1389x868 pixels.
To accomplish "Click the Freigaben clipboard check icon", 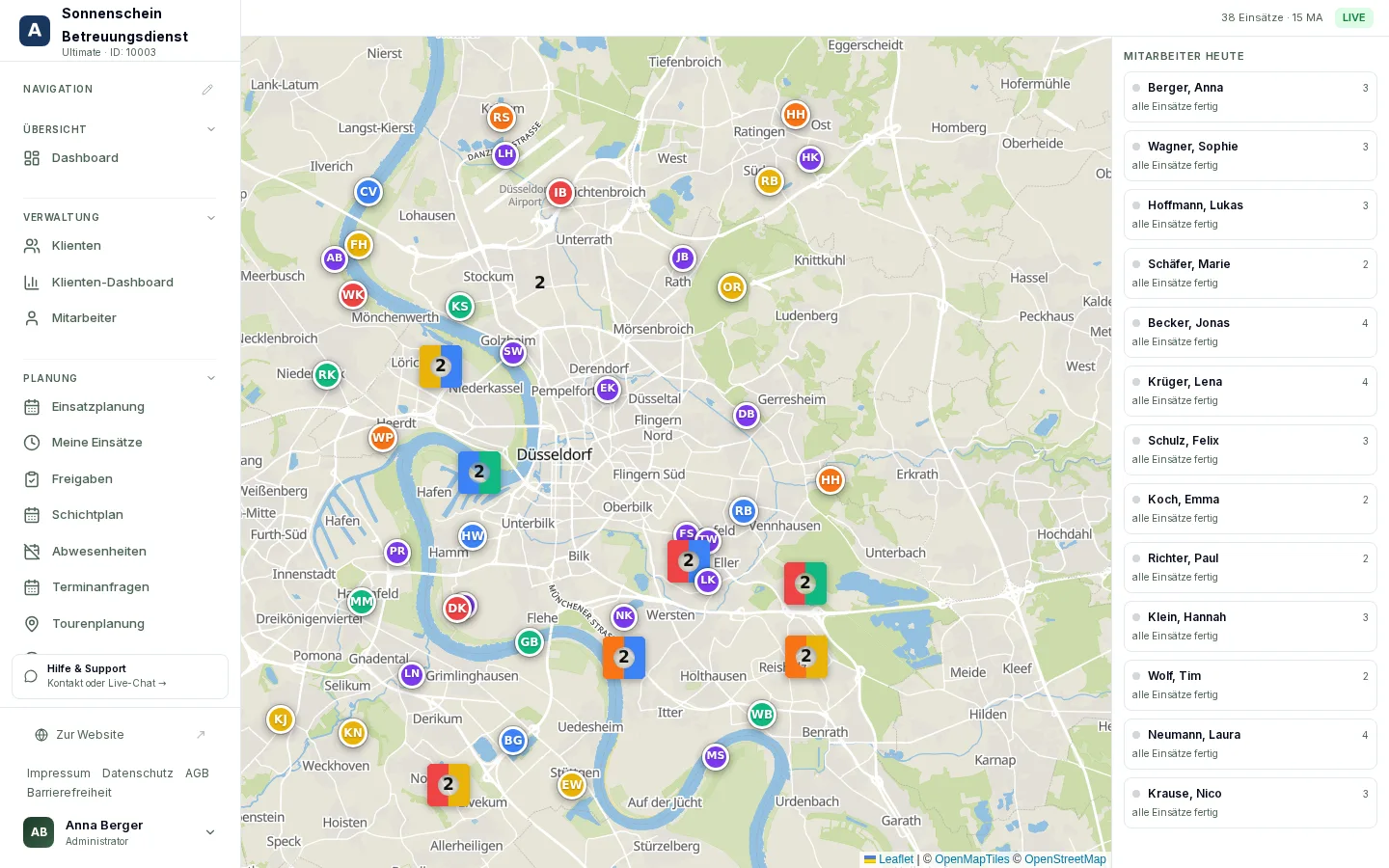I will (32, 479).
